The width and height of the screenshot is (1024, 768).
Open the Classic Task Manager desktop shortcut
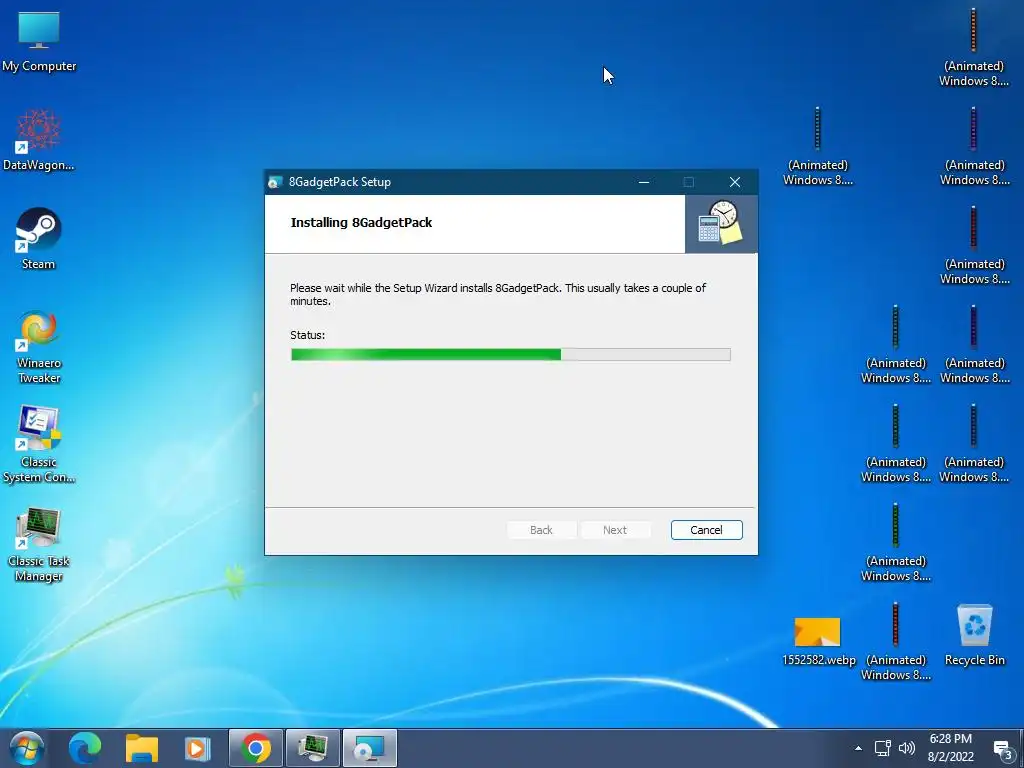pos(39,544)
